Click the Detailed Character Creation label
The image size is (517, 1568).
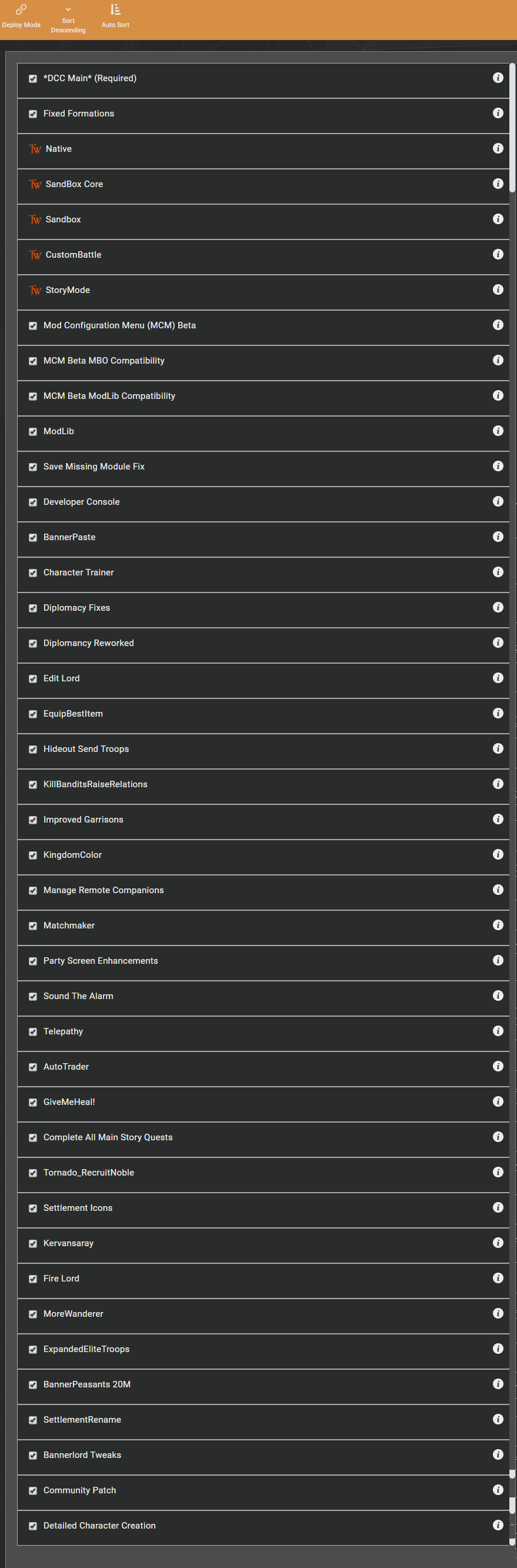(99, 1526)
